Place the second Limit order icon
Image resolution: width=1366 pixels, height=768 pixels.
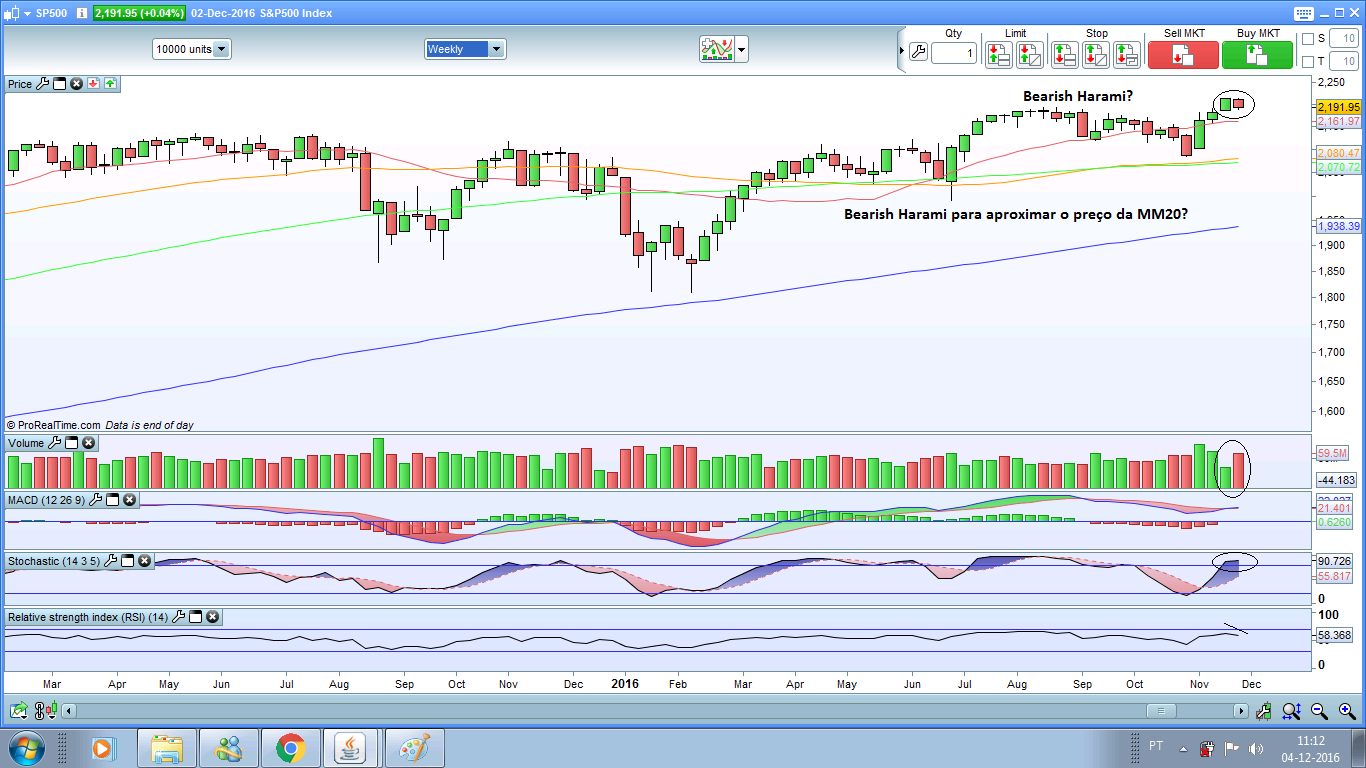1030,55
